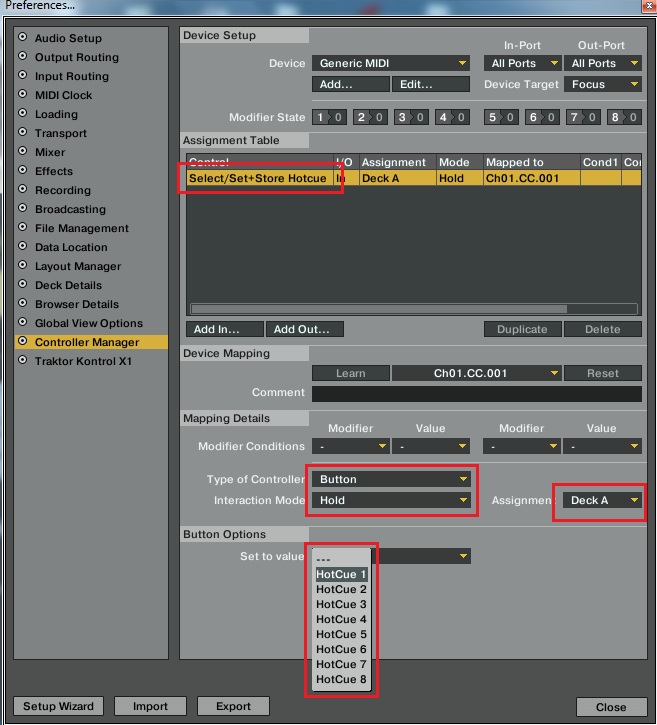This screenshot has width=657, height=725.
Task: Import a controller mapping
Action: (x=150, y=706)
